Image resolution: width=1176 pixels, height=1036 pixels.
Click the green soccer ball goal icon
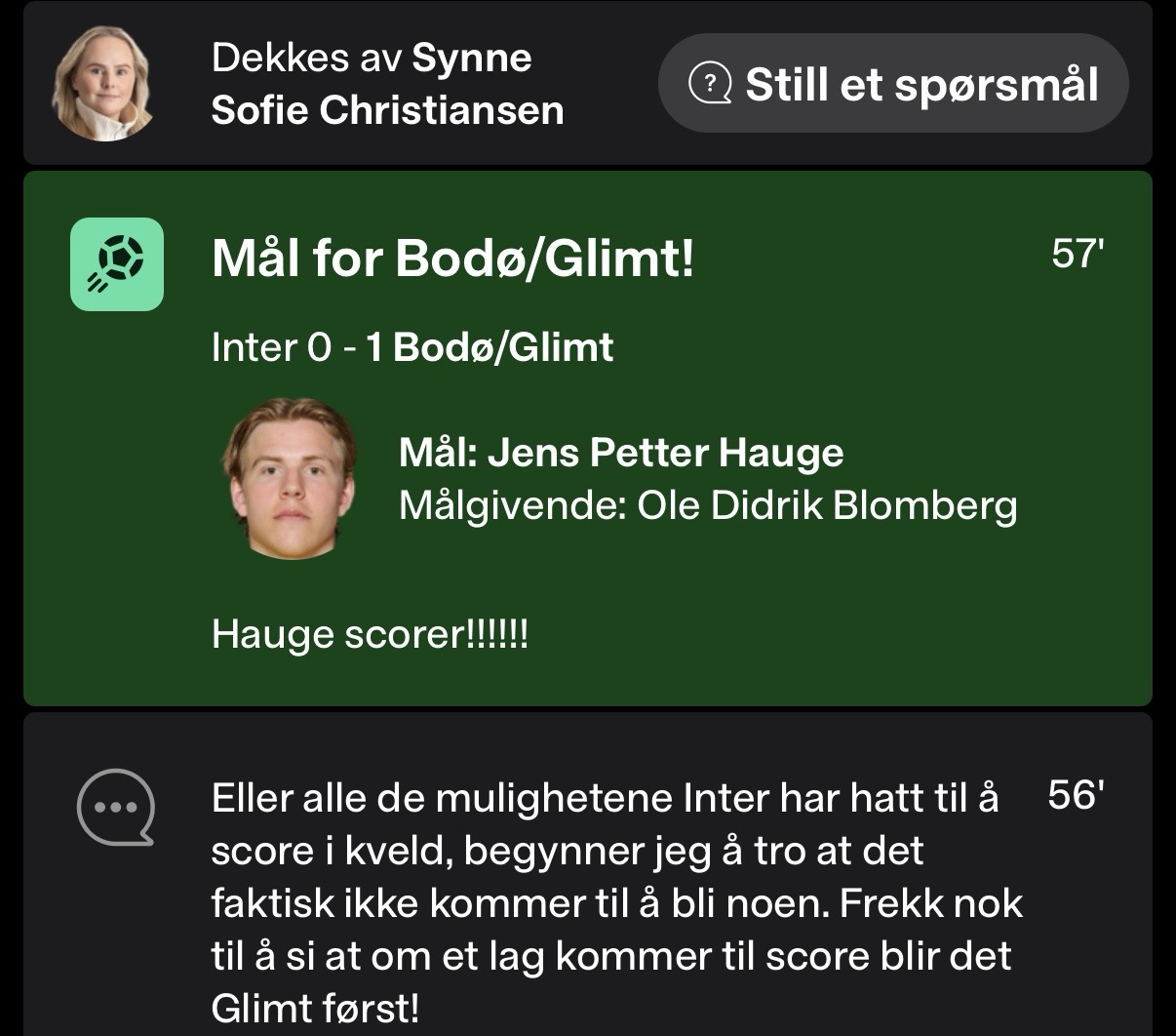coord(117,264)
